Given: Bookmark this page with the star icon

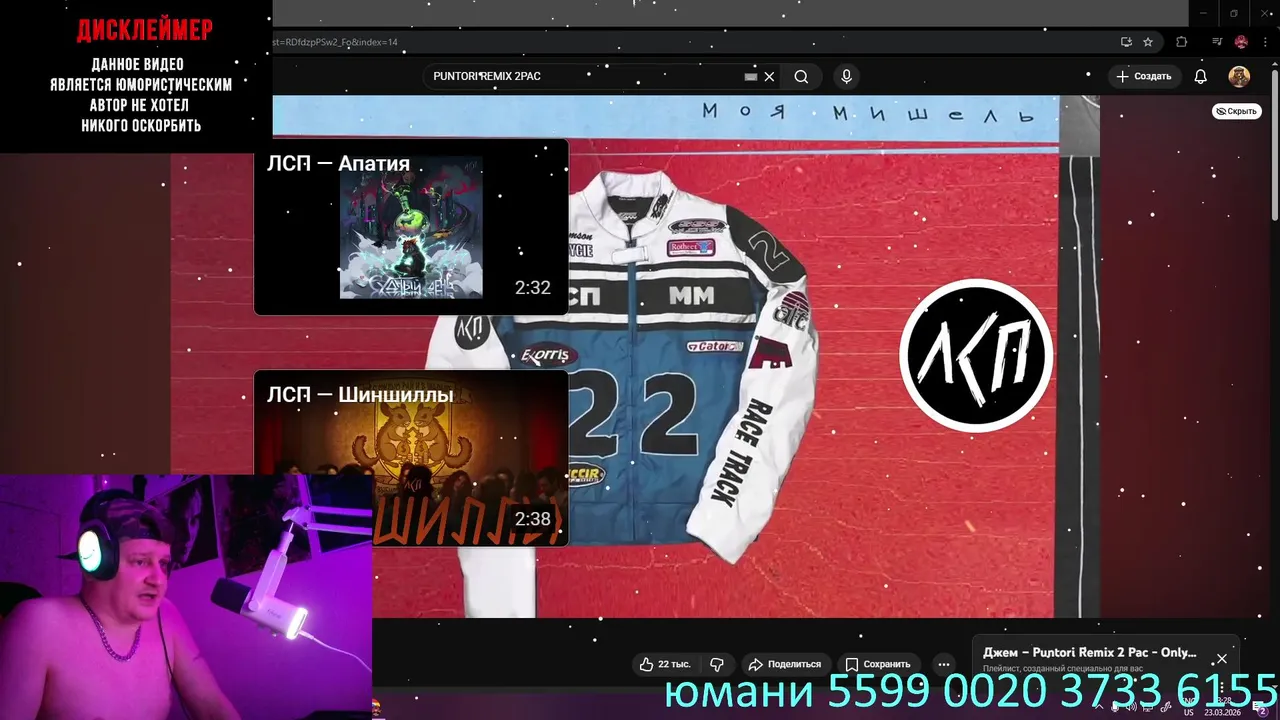Looking at the screenshot, I should point(1148,42).
